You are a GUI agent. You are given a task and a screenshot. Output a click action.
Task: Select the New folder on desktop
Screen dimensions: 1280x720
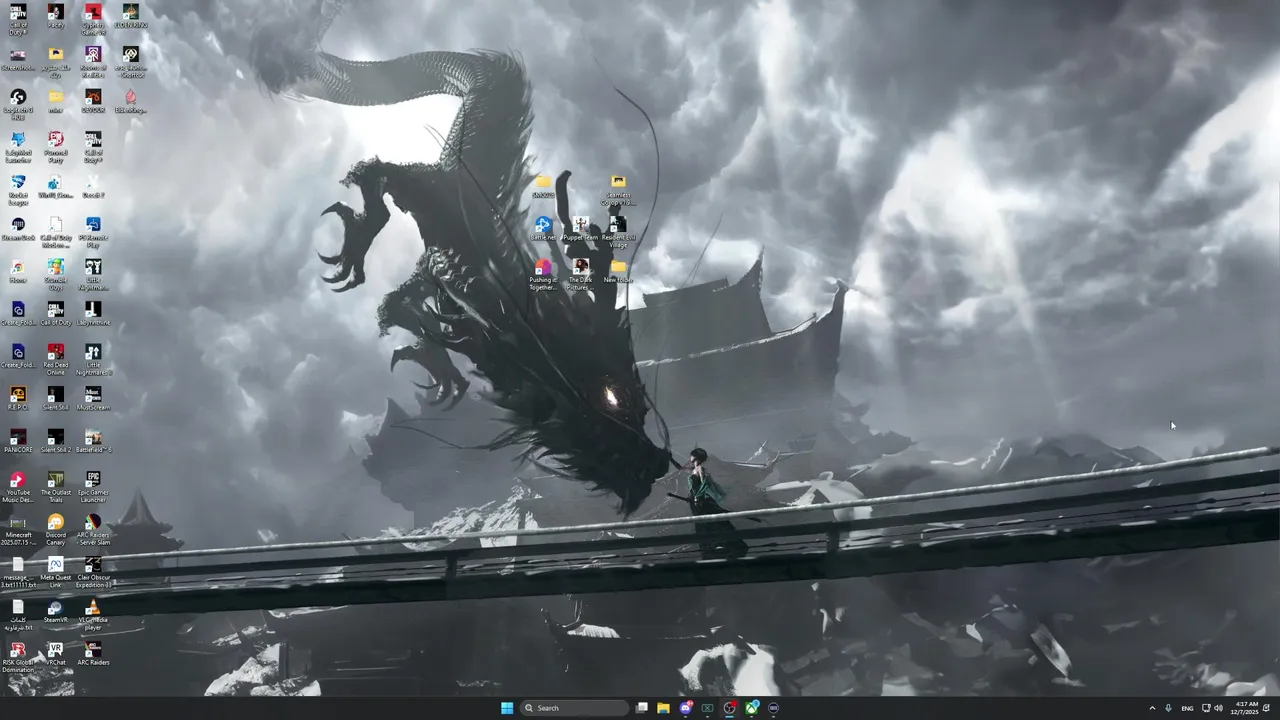coord(618,271)
